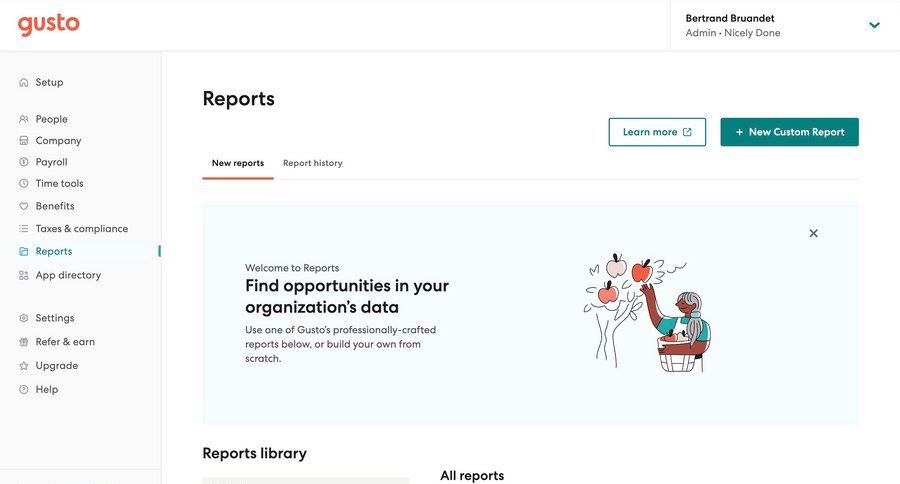Click the Company building icon
This screenshot has width=900, height=484.
tap(24, 141)
